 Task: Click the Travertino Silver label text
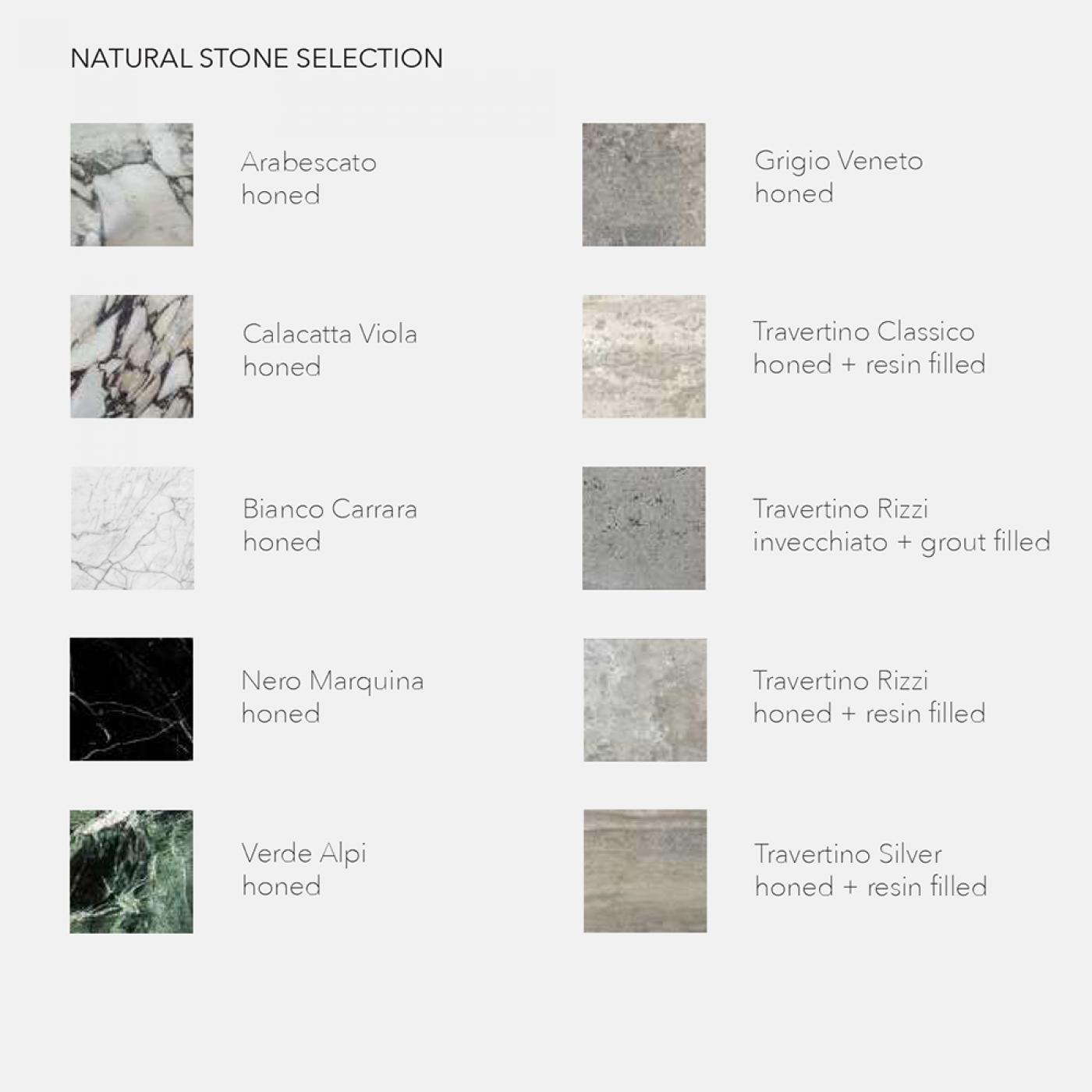click(870, 870)
